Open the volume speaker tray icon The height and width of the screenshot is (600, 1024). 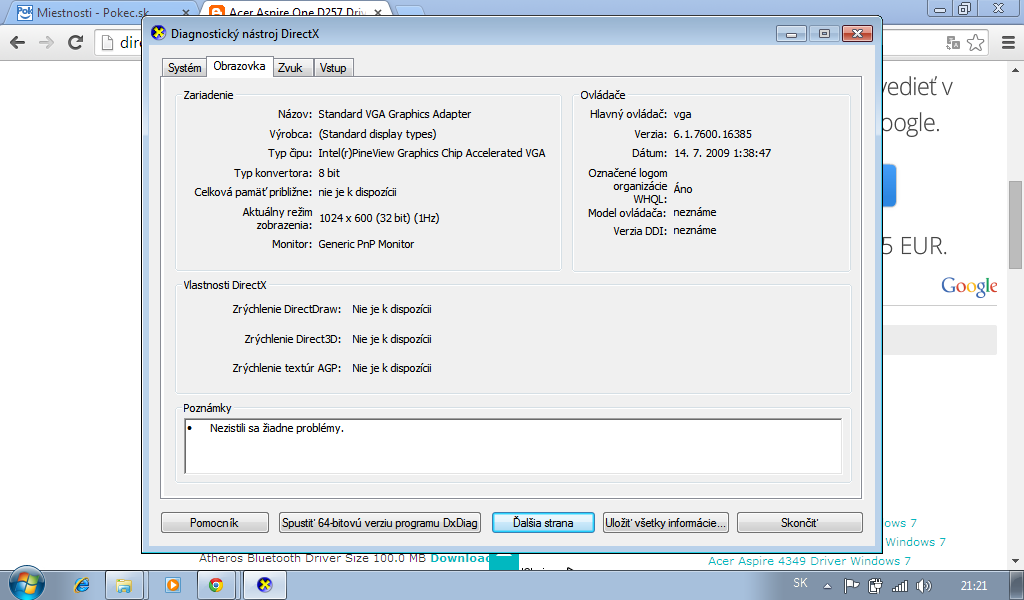[923, 586]
